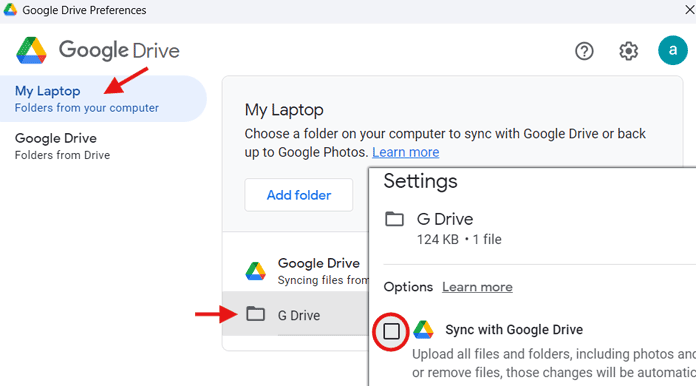Click the Options label
The width and height of the screenshot is (696, 386).
coord(408,287)
